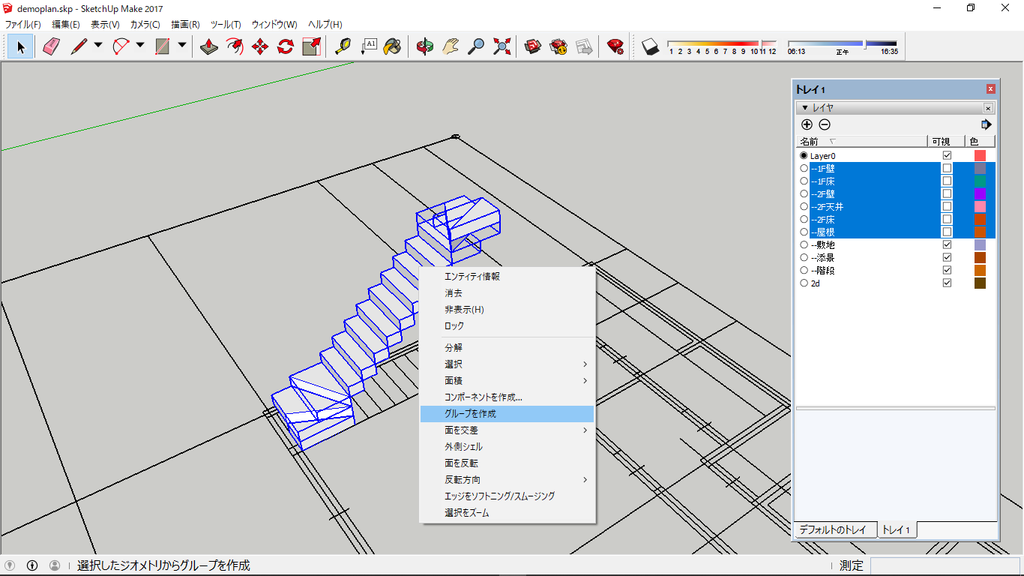Choose the Offset tool
This screenshot has width=1024, height=576.
(x=234, y=46)
